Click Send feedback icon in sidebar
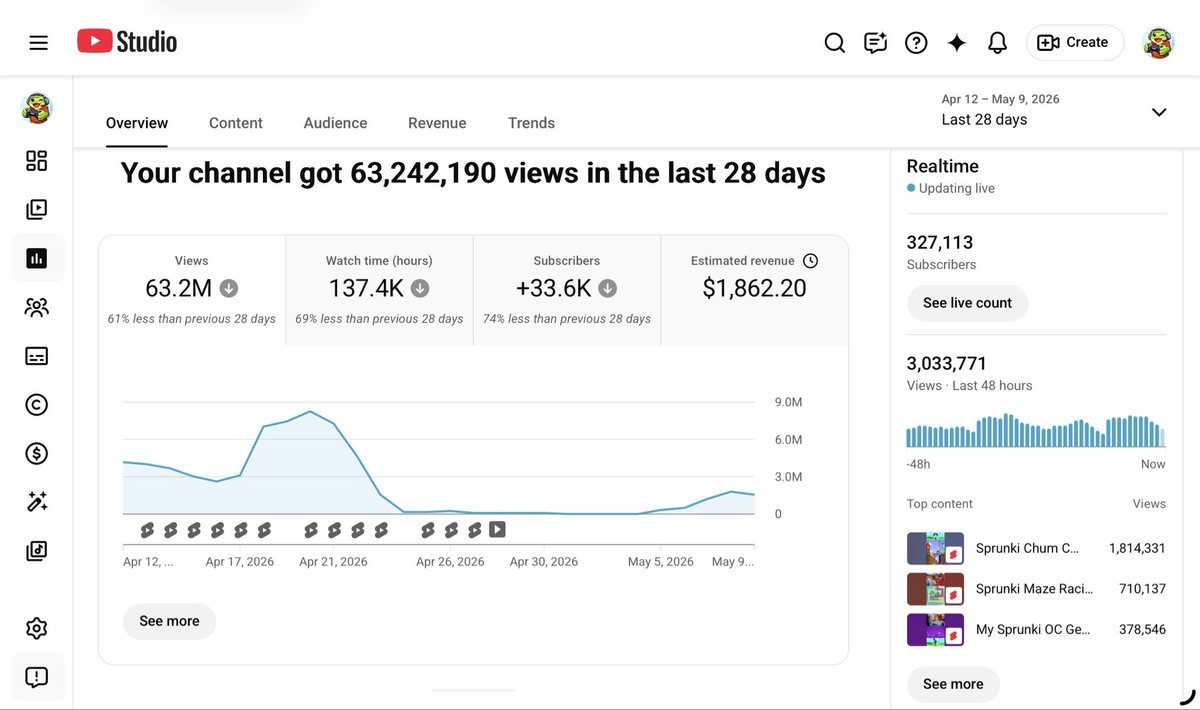The height and width of the screenshot is (710, 1200). [x=37, y=677]
